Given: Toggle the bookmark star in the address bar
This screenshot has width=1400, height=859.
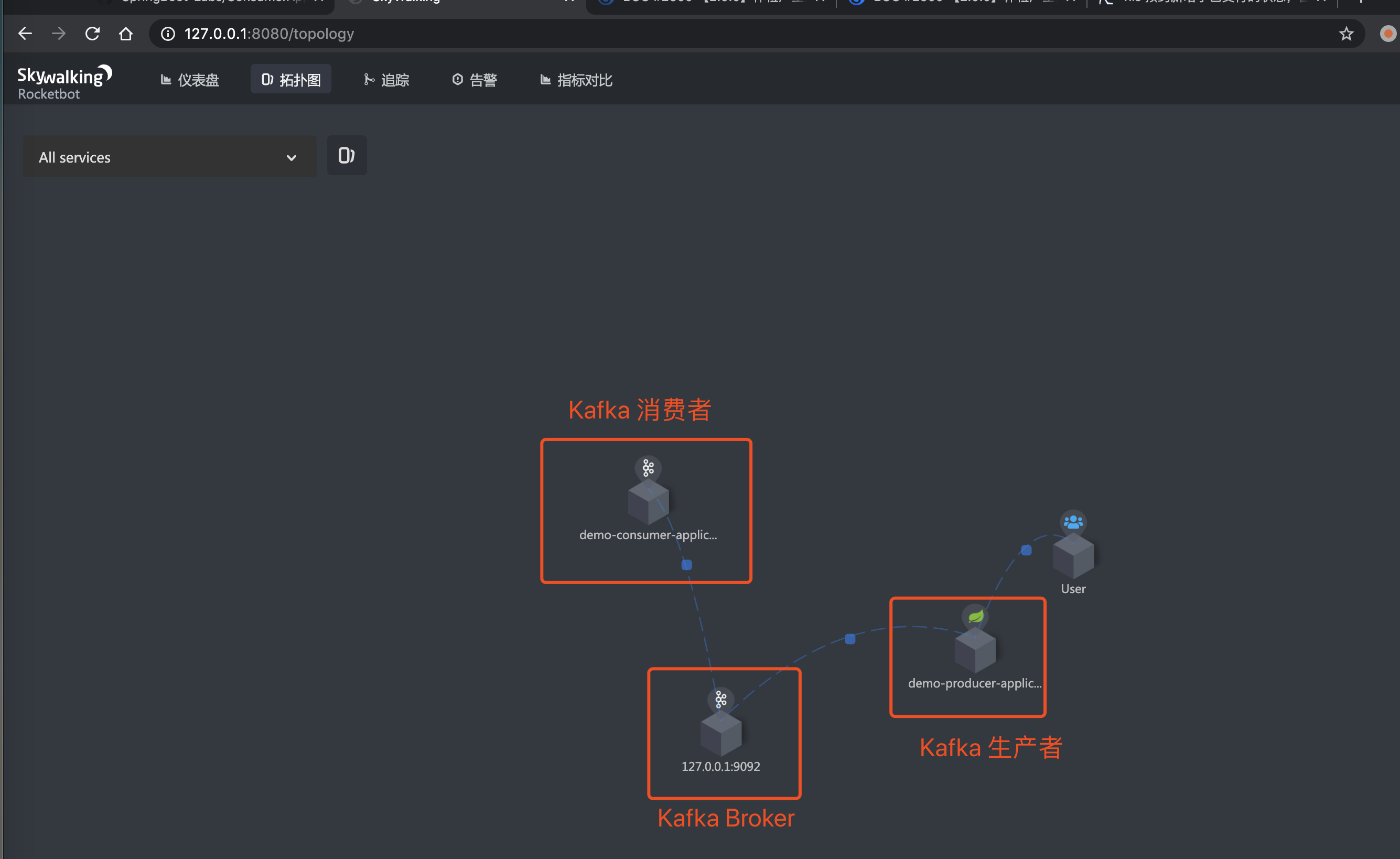Looking at the screenshot, I should (x=1345, y=33).
